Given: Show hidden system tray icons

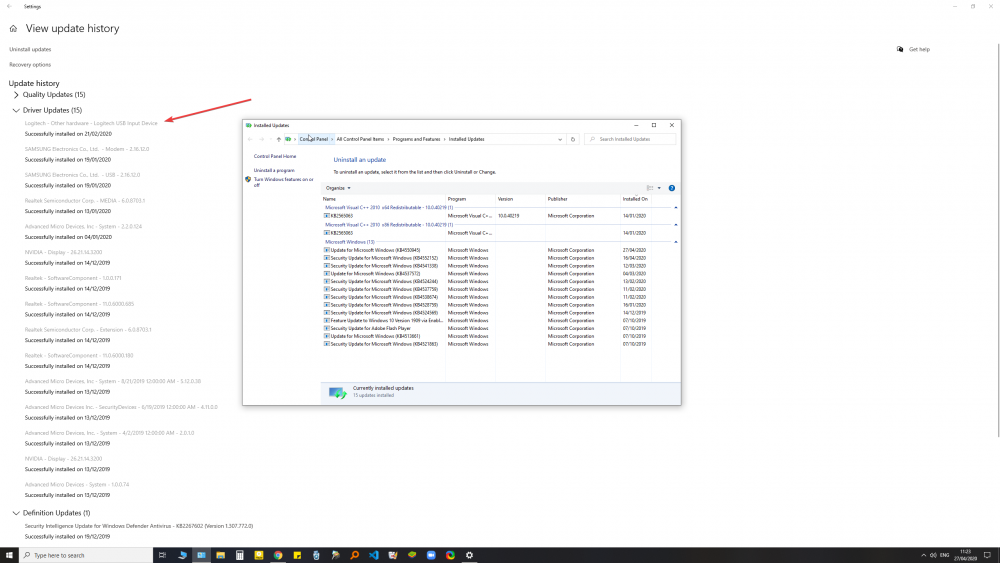Looking at the screenshot, I should [x=923, y=555].
